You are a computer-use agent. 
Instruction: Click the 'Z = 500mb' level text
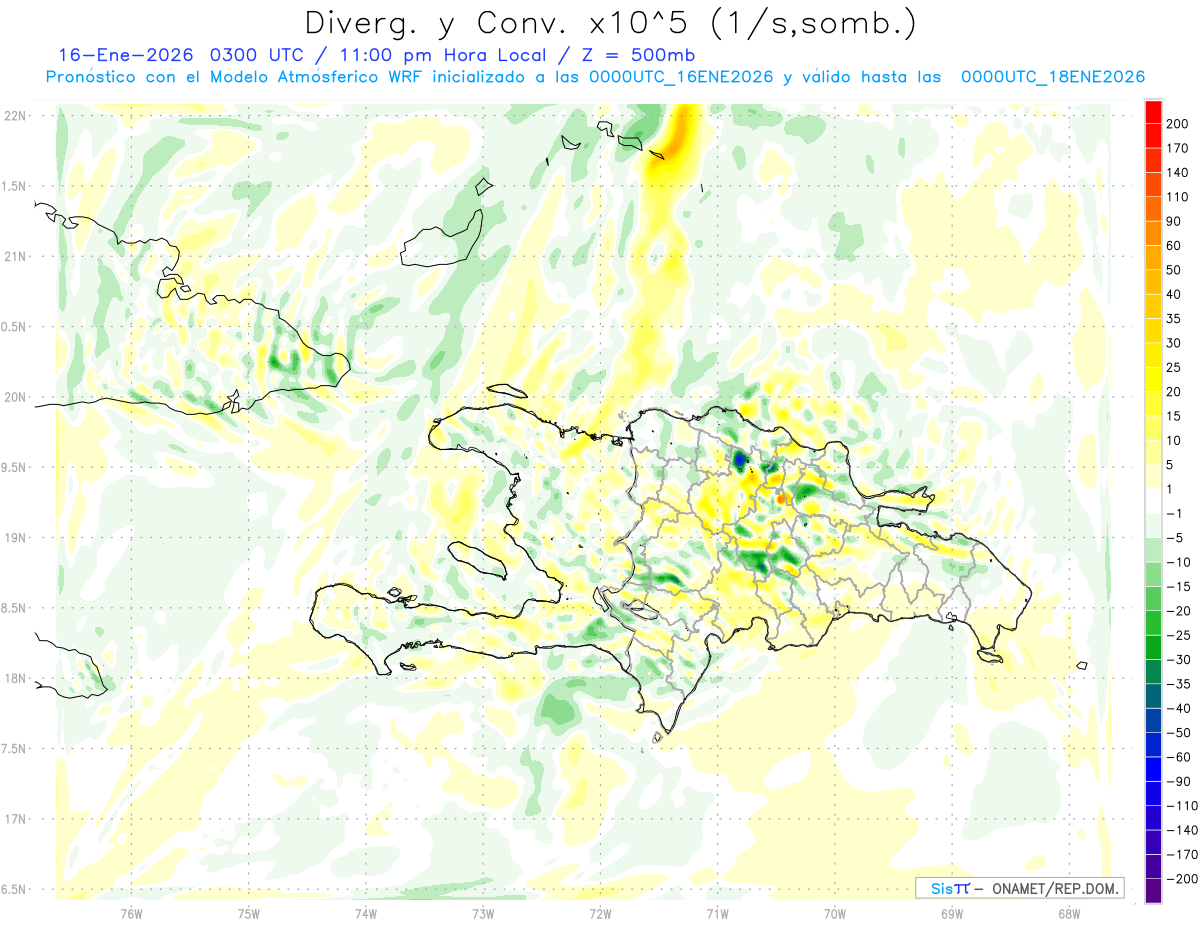[637, 55]
